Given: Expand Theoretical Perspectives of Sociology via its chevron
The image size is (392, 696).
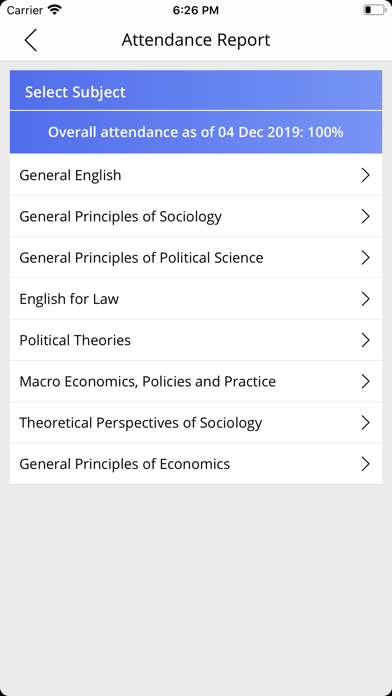Looking at the screenshot, I should pos(365,423).
